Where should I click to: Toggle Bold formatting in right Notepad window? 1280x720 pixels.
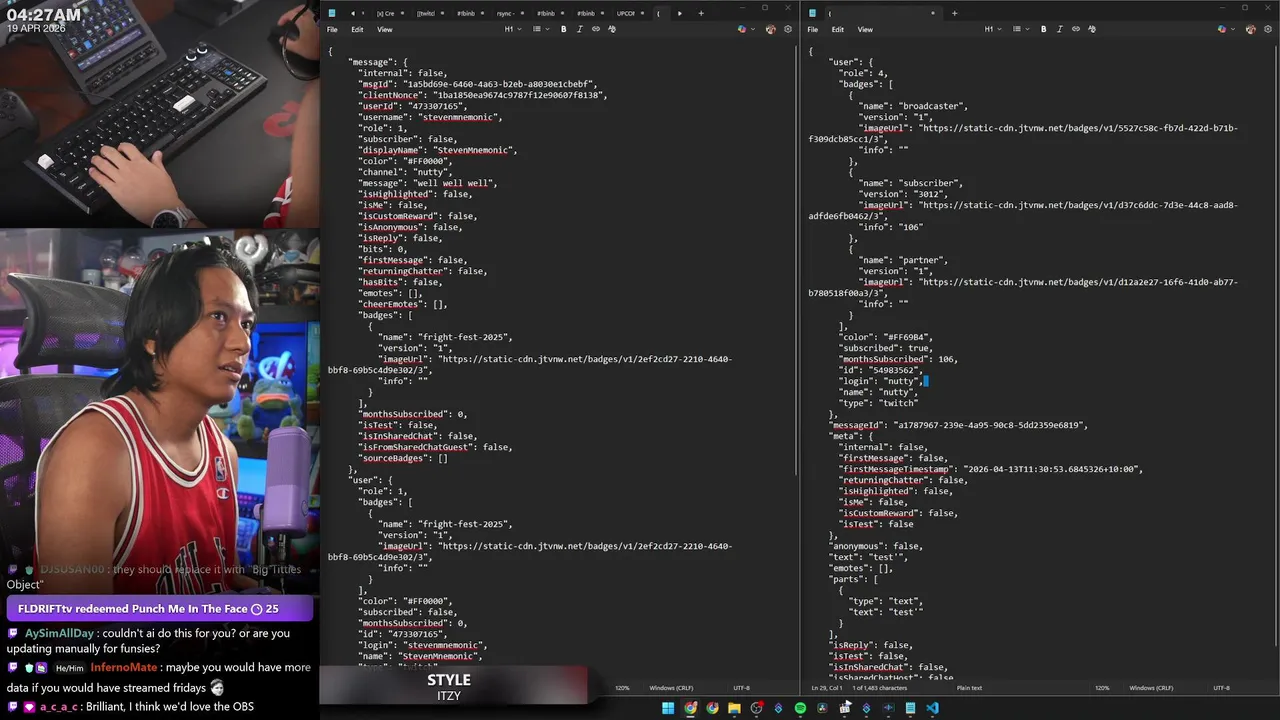pyautogui.click(x=1043, y=29)
